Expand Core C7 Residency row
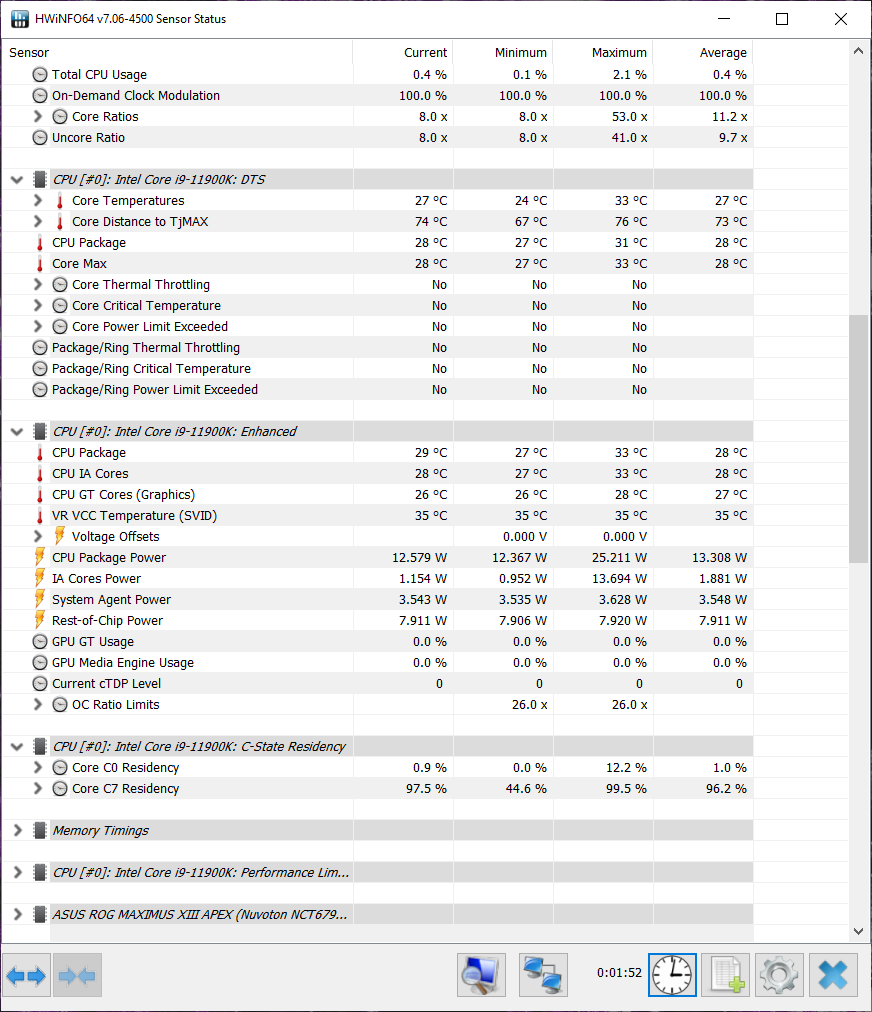872x1012 pixels. click(37, 789)
